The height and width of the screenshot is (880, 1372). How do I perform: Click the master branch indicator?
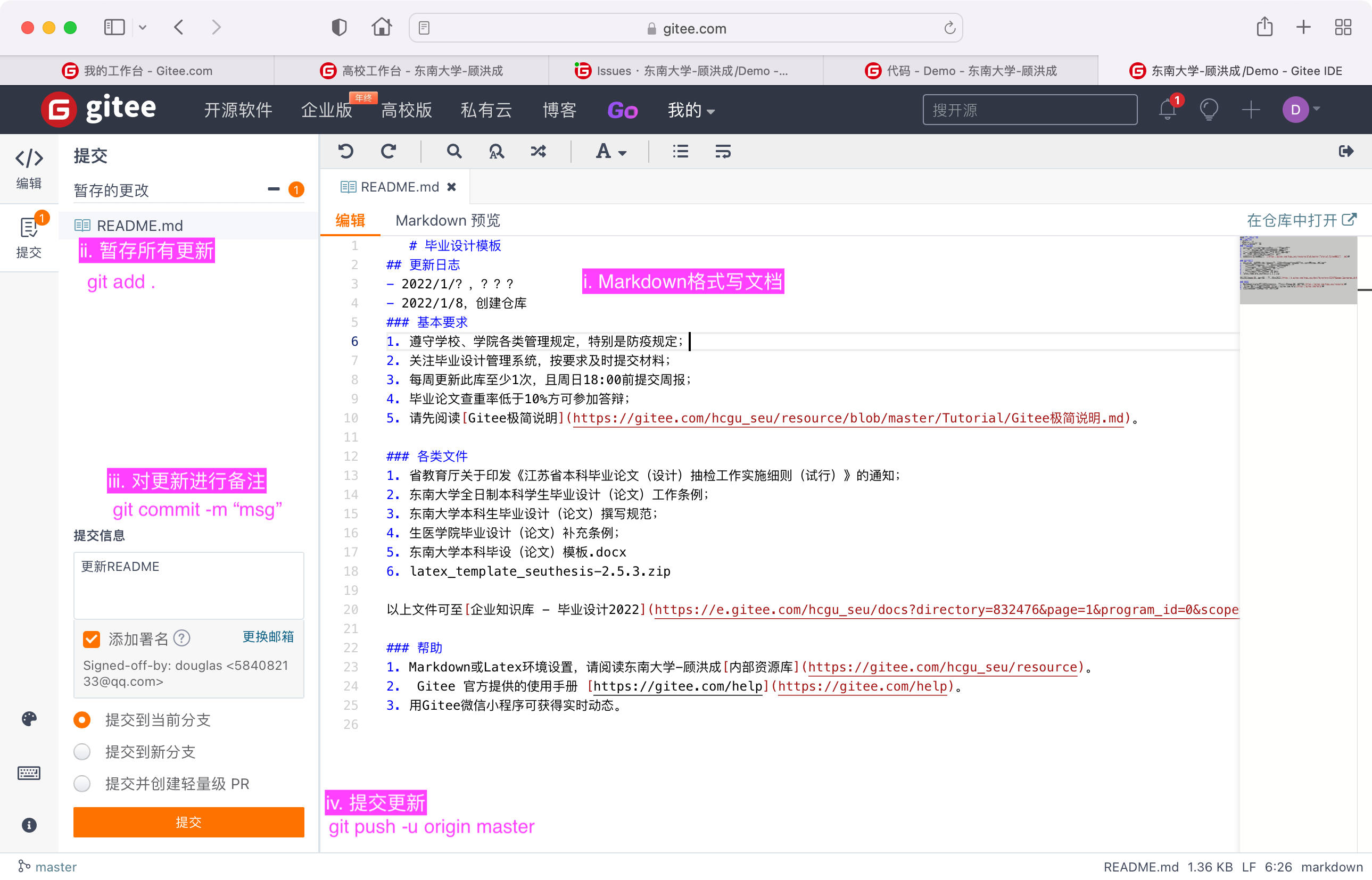click(47, 867)
